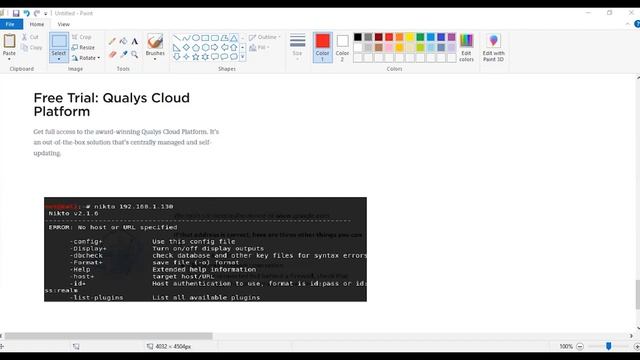Choose the yellow color swatch

click(x=410, y=37)
